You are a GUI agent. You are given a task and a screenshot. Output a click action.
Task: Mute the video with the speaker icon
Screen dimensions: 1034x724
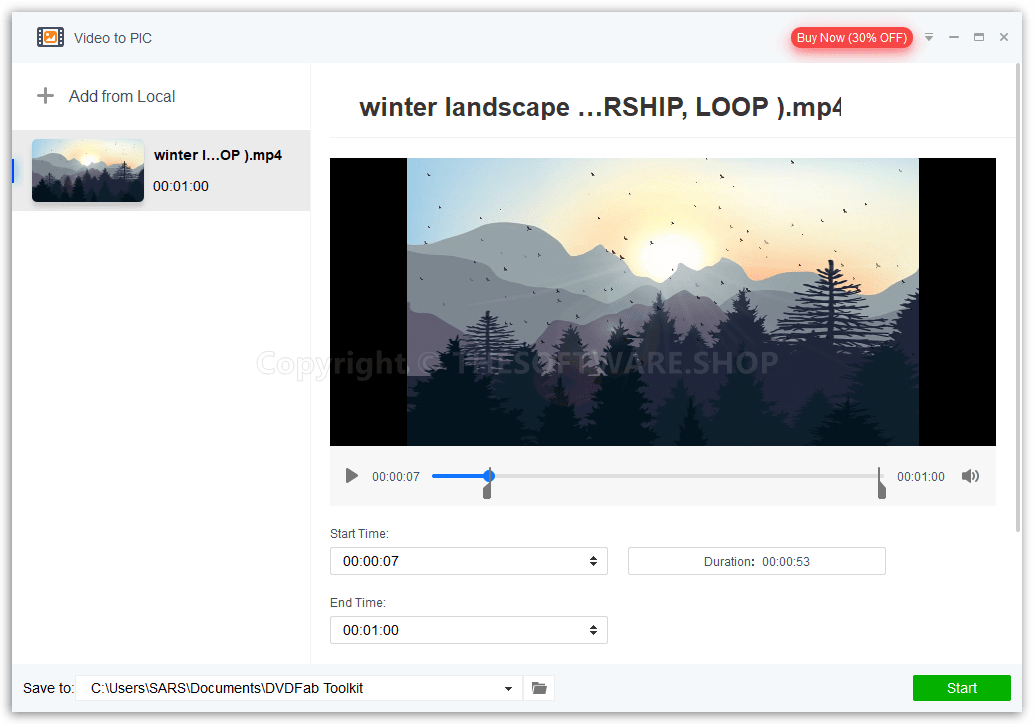(x=970, y=476)
